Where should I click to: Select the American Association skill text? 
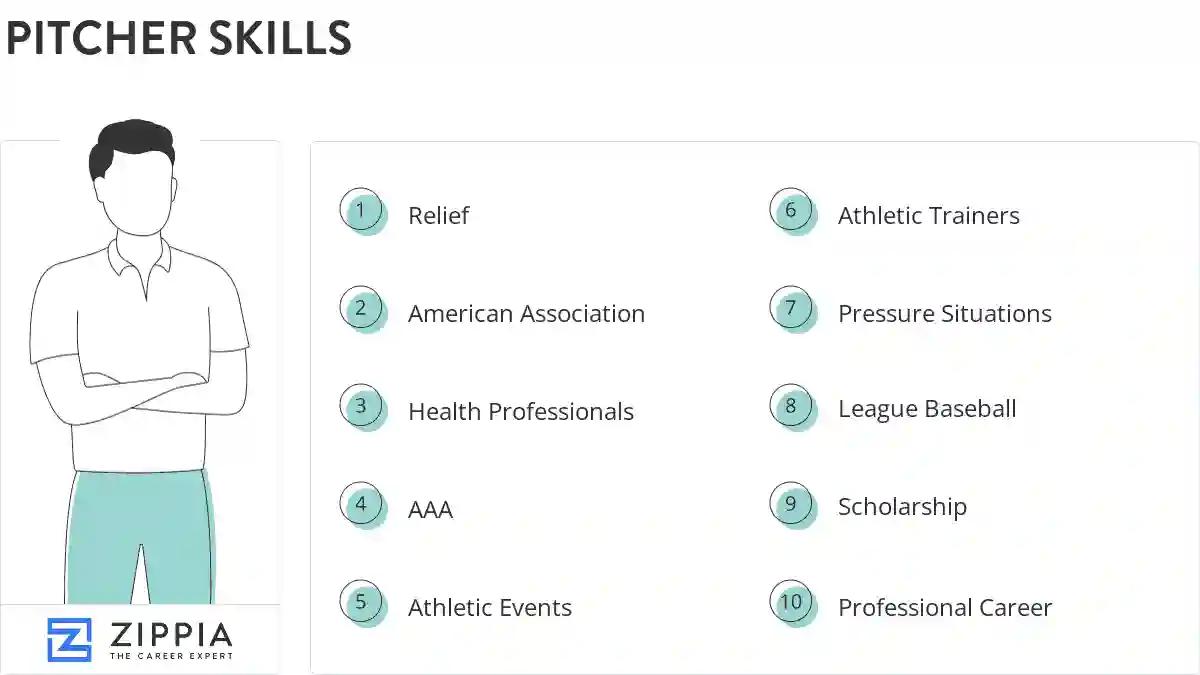click(x=526, y=314)
